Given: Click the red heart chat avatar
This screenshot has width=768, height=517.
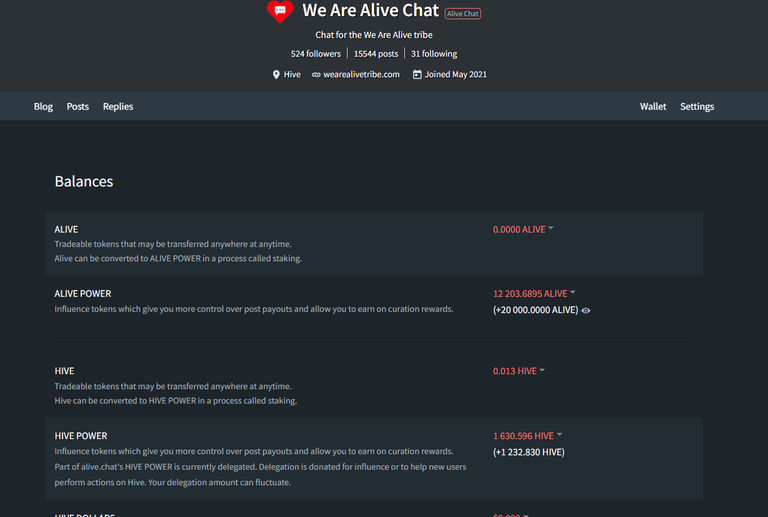Looking at the screenshot, I should (x=280, y=11).
